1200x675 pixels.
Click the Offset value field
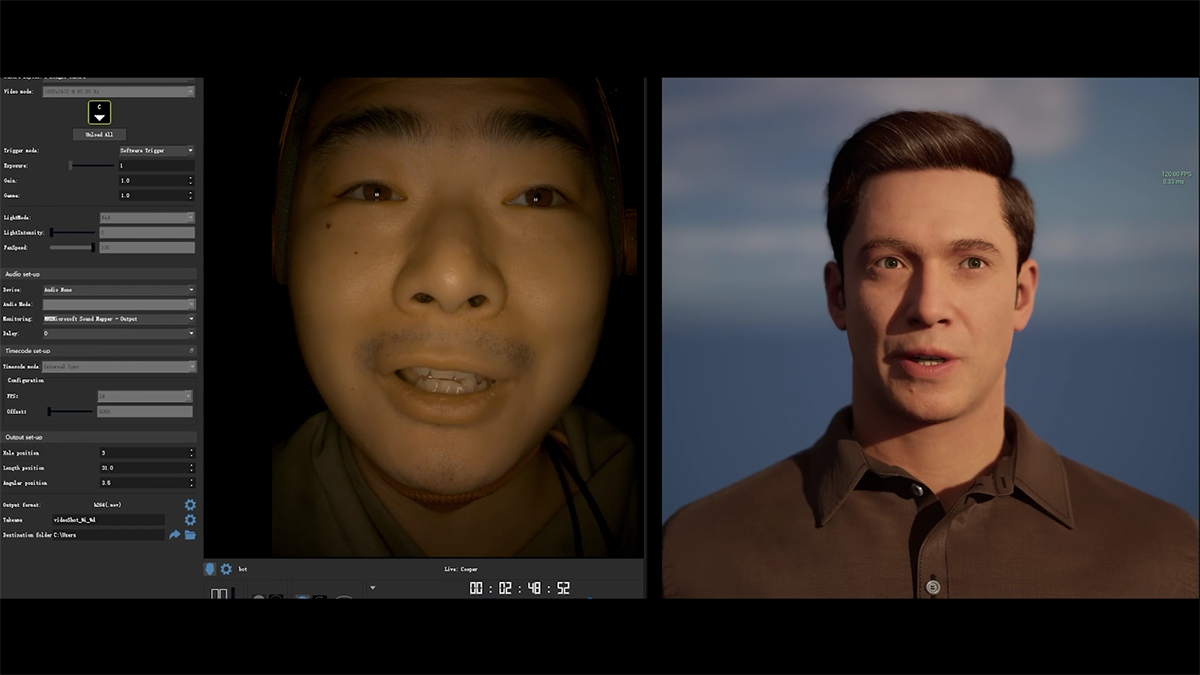tap(144, 411)
